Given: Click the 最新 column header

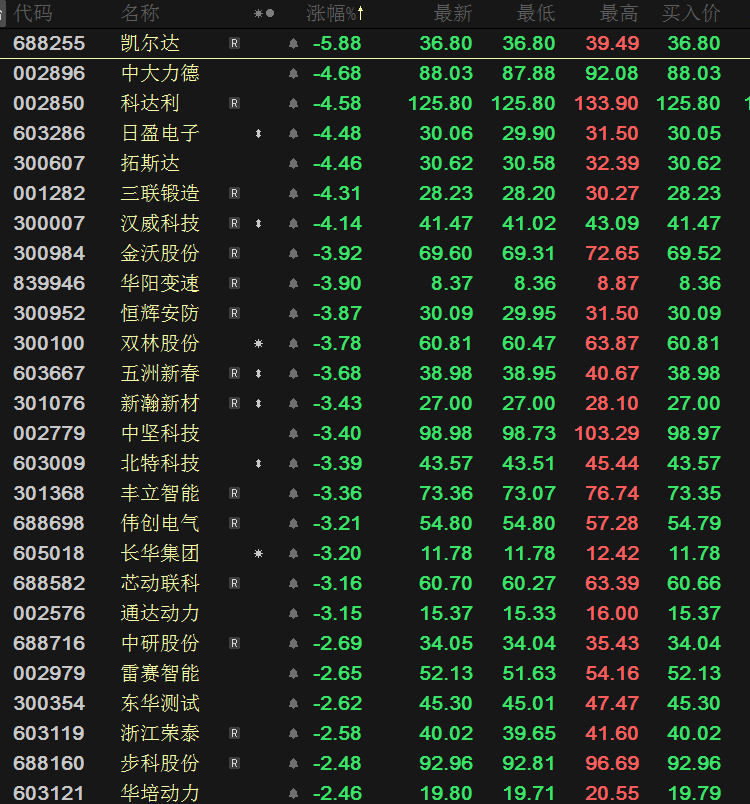Looking at the screenshot, I should tap(453, 13).
